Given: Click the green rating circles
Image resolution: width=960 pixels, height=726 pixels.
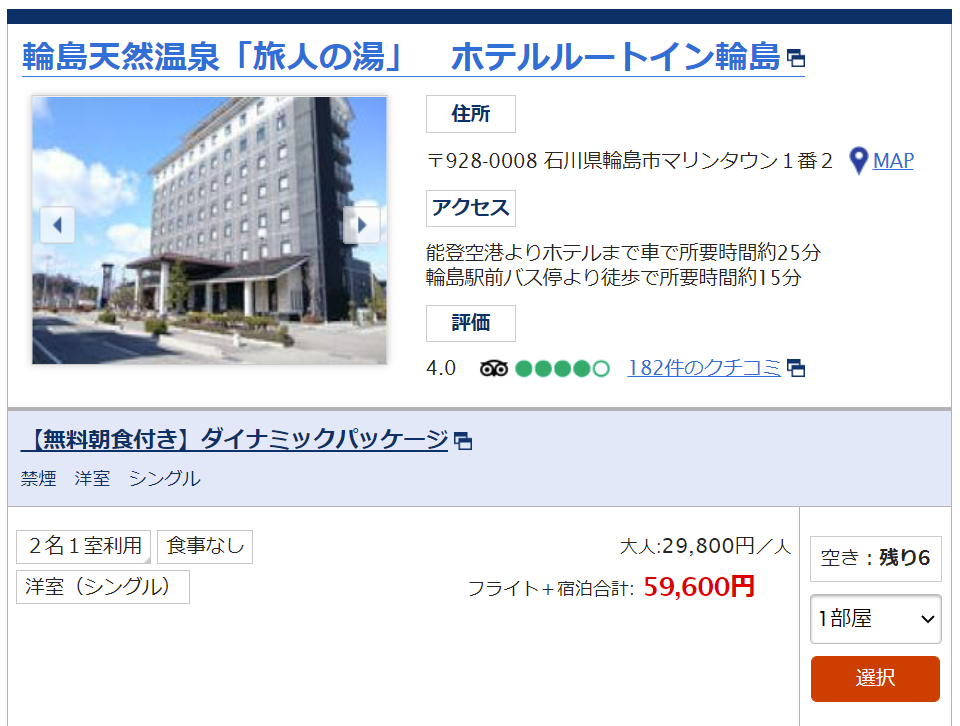Looking at the screenshot, I should (563, 369).
